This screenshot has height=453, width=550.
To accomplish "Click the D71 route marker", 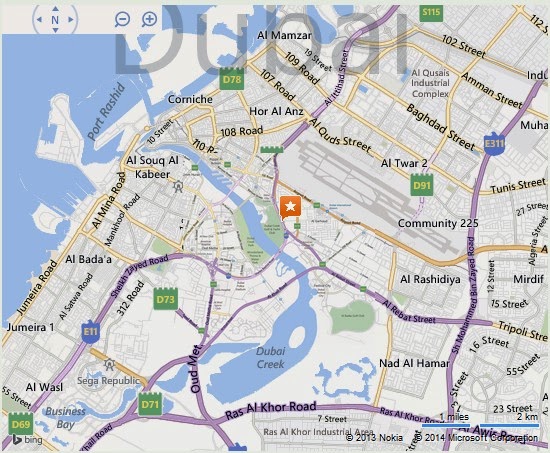I will coord(150,404).
